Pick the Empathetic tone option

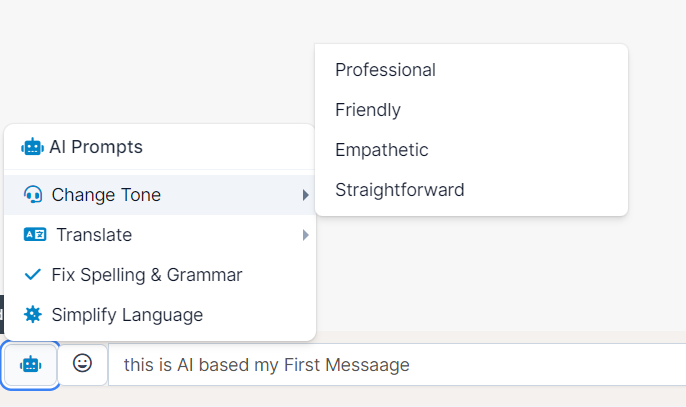(x=382, y=150)
